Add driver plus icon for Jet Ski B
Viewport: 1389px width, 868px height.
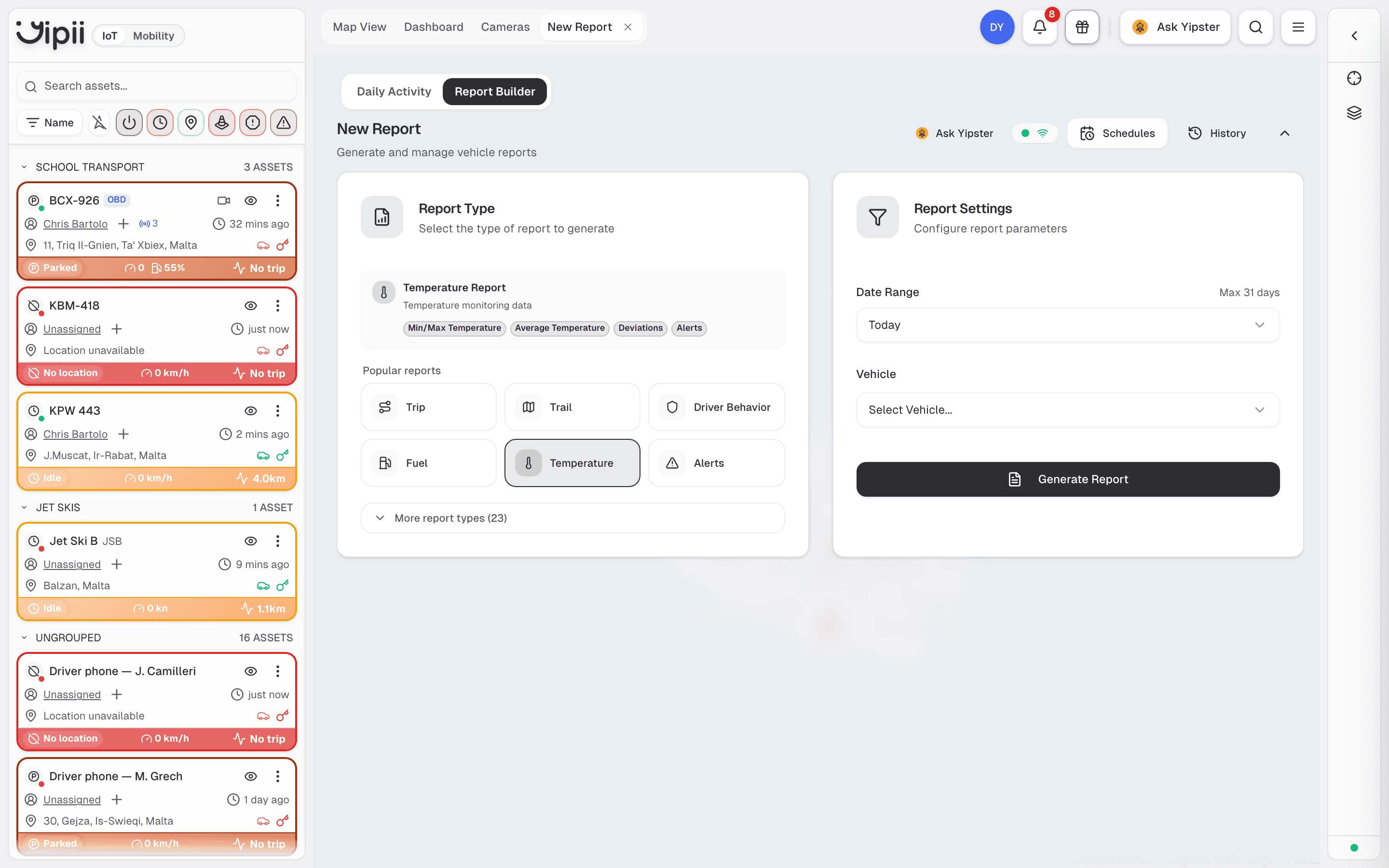click(x=117, y=564)
